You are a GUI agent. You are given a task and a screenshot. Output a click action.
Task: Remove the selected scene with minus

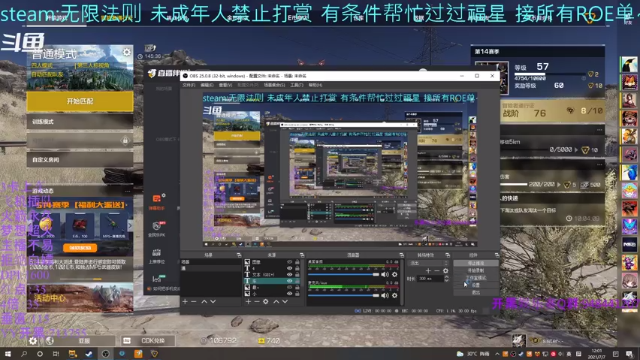coord(194,302)
